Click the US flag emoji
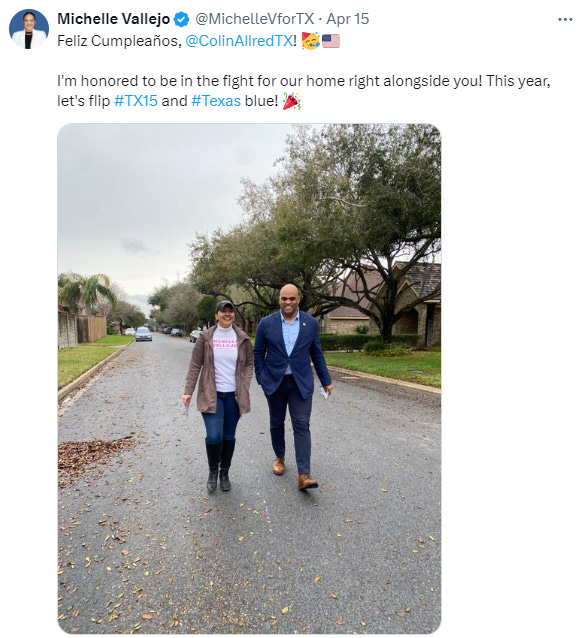Screen dimensions: 586x638 pos(331,41)
